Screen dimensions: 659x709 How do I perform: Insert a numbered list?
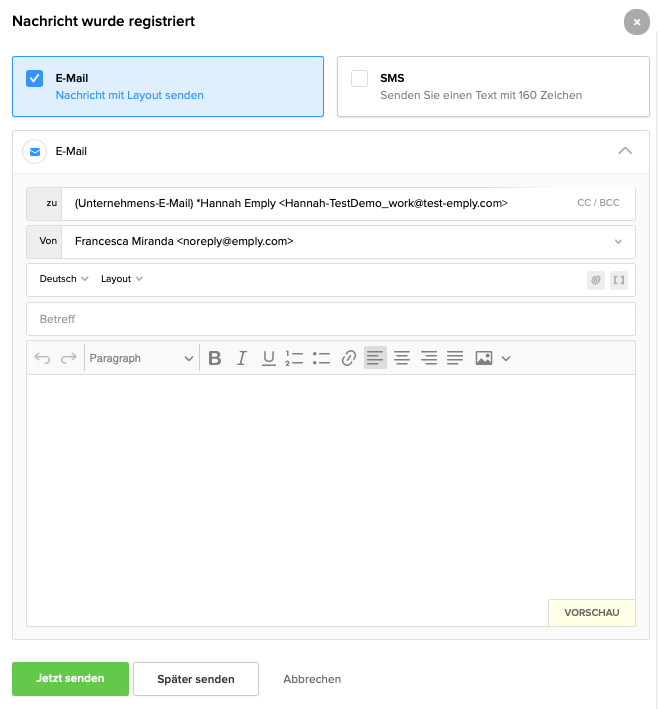(294, 358)
